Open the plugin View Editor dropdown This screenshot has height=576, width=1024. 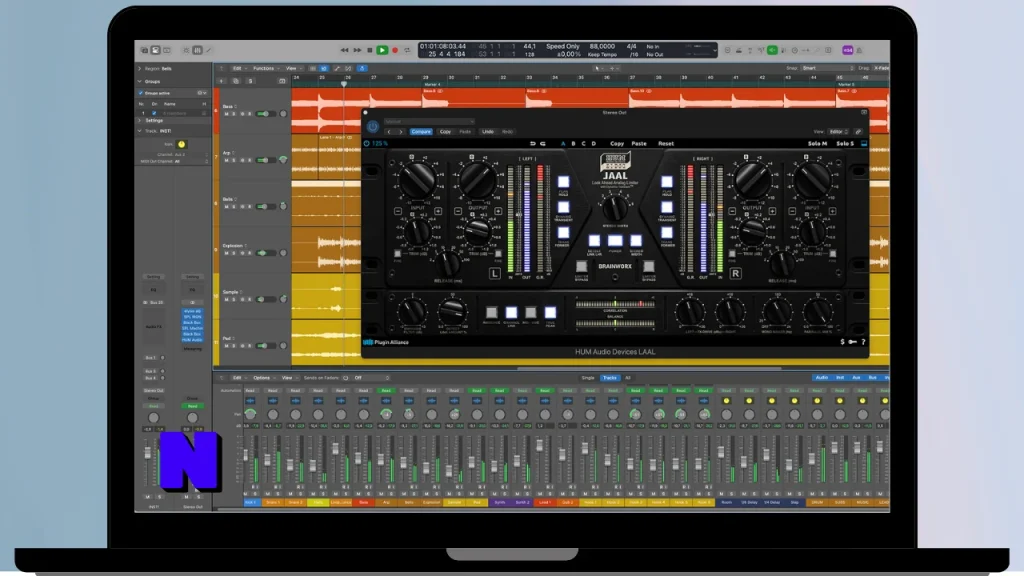click(839, 132)
